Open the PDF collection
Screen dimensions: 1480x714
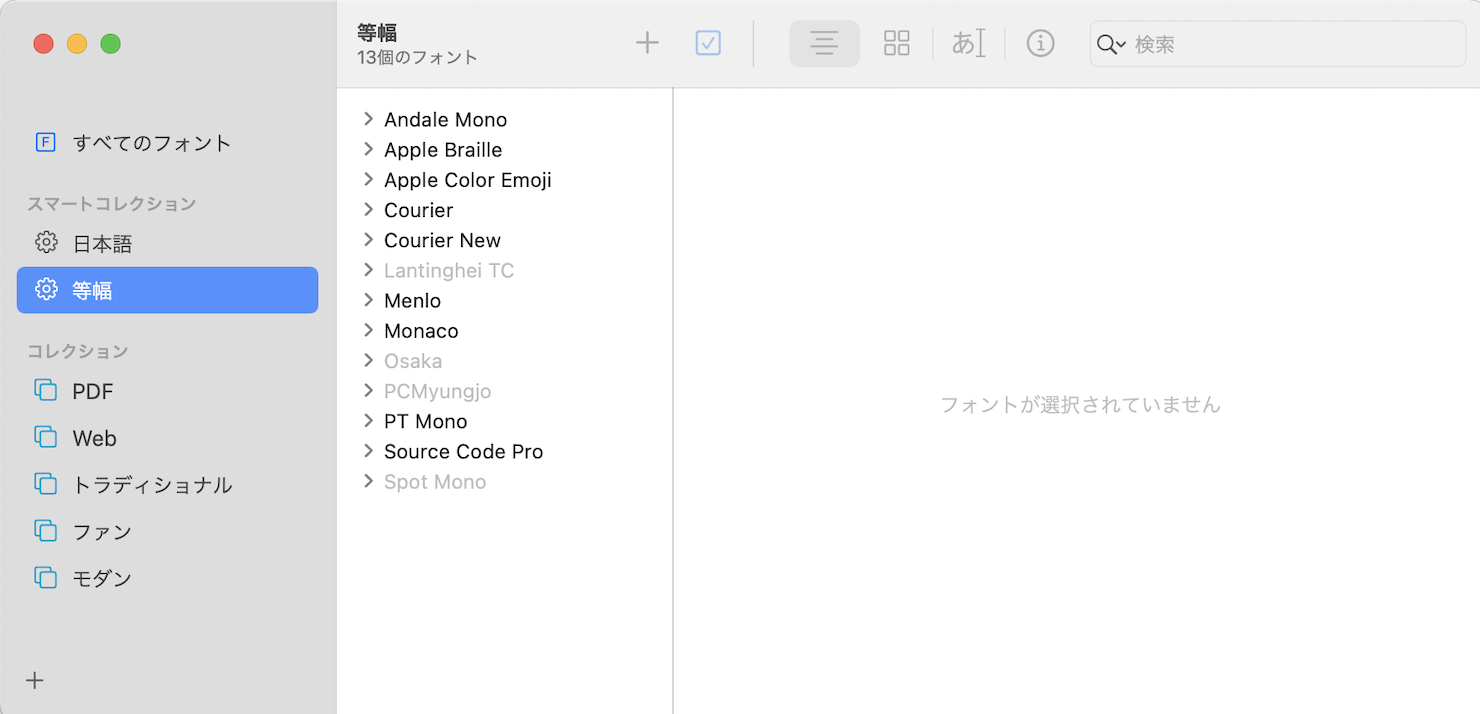click(x=92, y=392)
